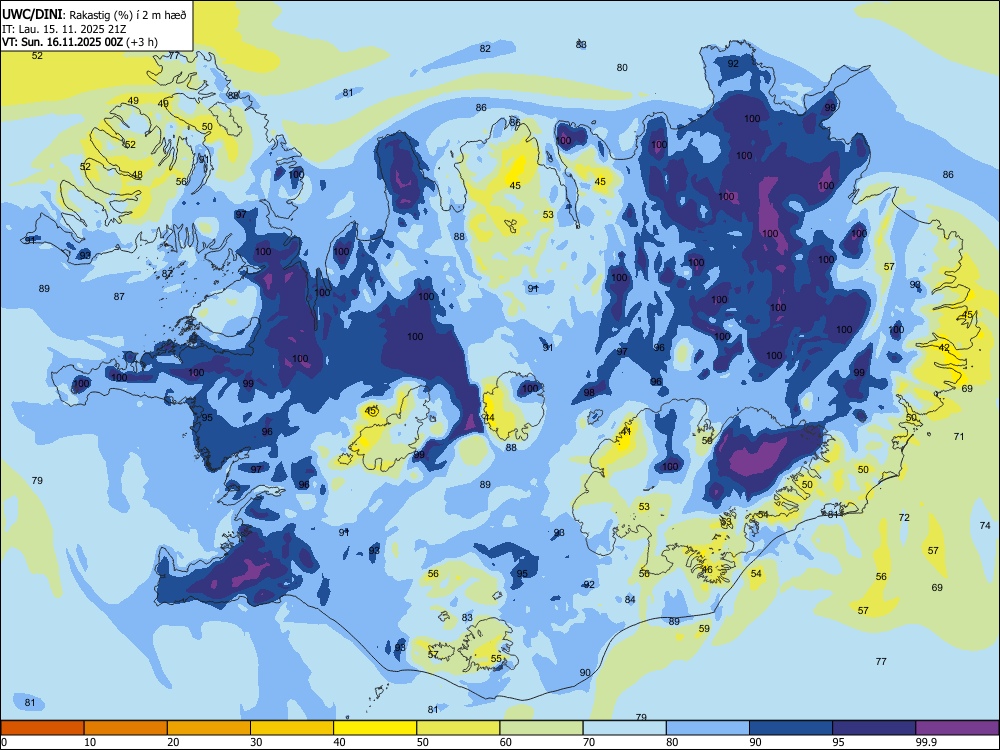This screenshot has height=750, width=1000.
Task: Click the purple above-99.9 legend swatch
Action: (x=957, y=728)
